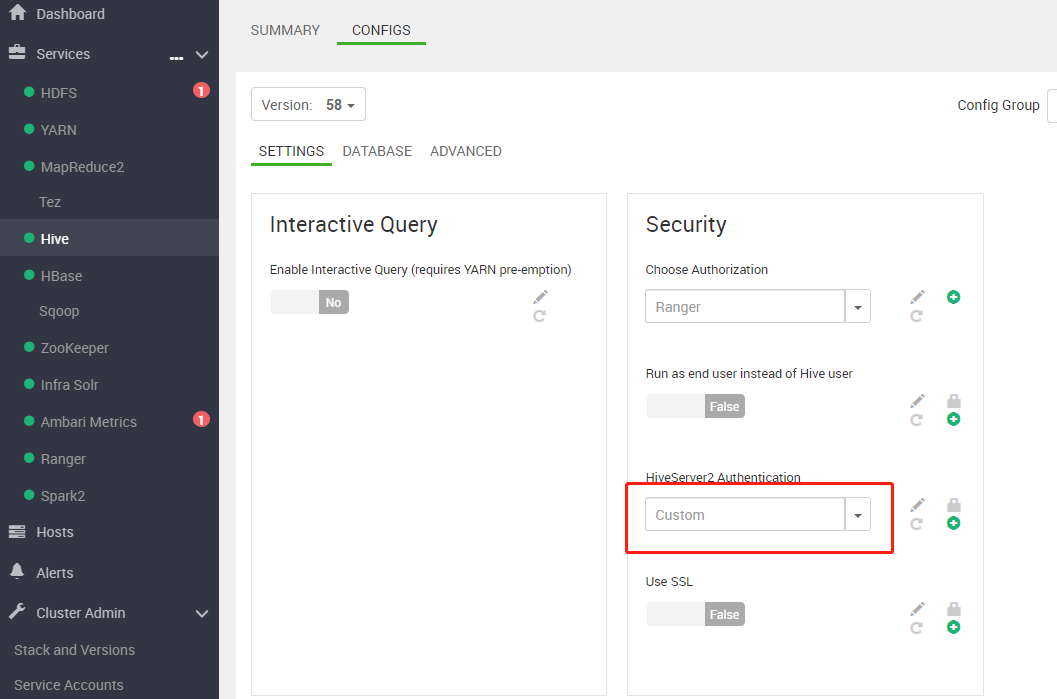Click the Config Group selector box
Screen dimensions: 1057x699
coord(1052,106)
